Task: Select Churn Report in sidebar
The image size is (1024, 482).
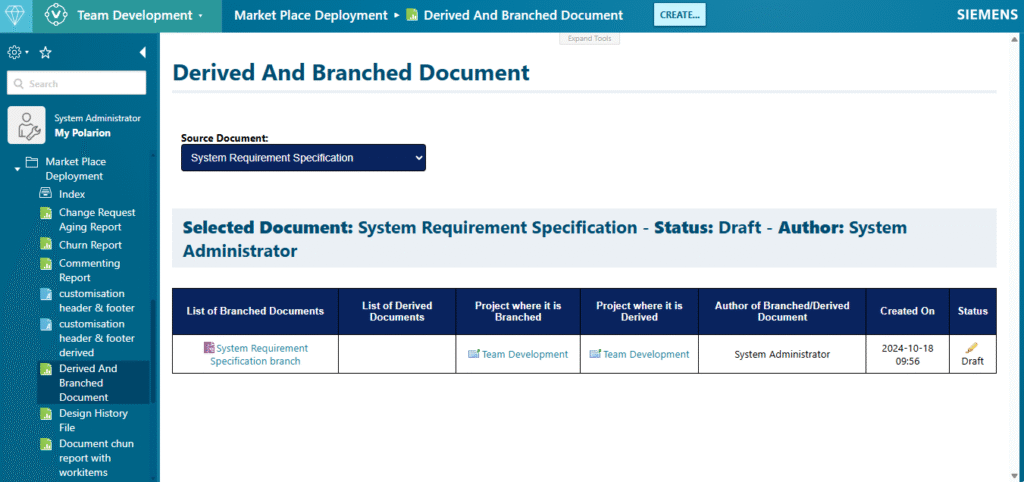Action: point(90,245)
